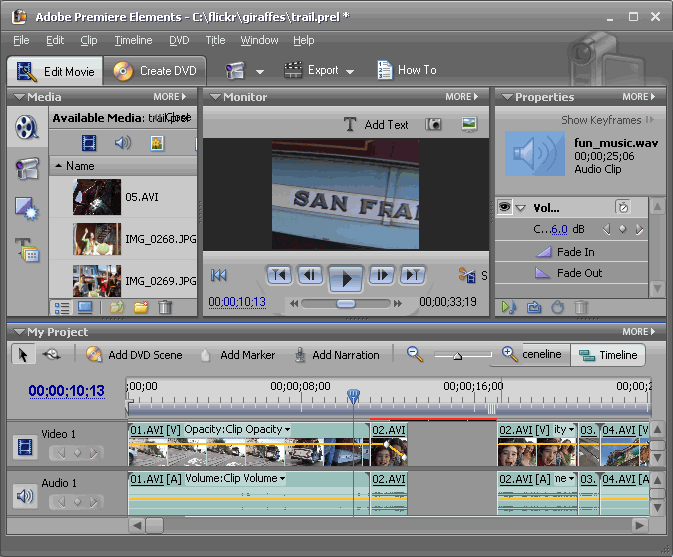Add a Volume keyframe diamond

(622, 230)
